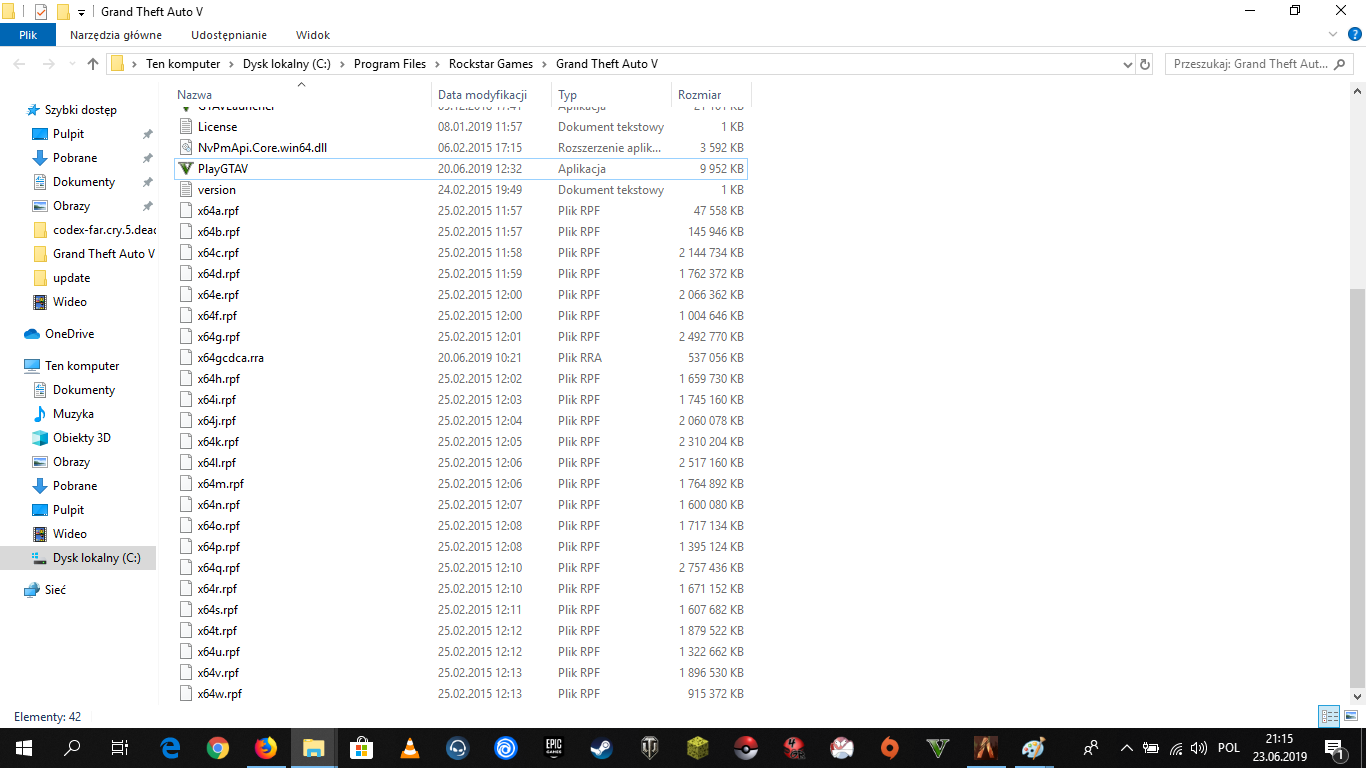The height and width of the screenshot is (768, 1366).
Task: Launch Steam from the taskbar
Action: 602,747
